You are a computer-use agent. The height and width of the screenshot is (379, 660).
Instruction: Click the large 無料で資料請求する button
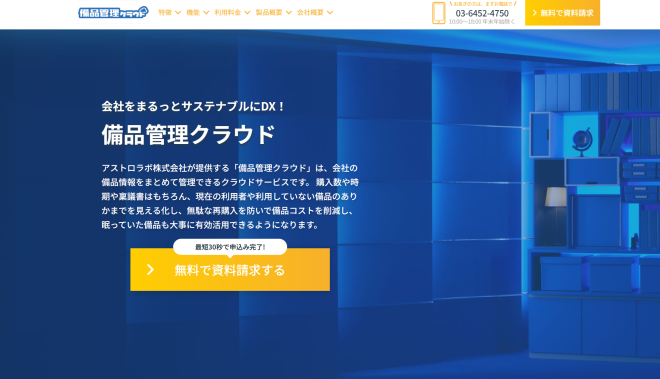pos(230,270)
